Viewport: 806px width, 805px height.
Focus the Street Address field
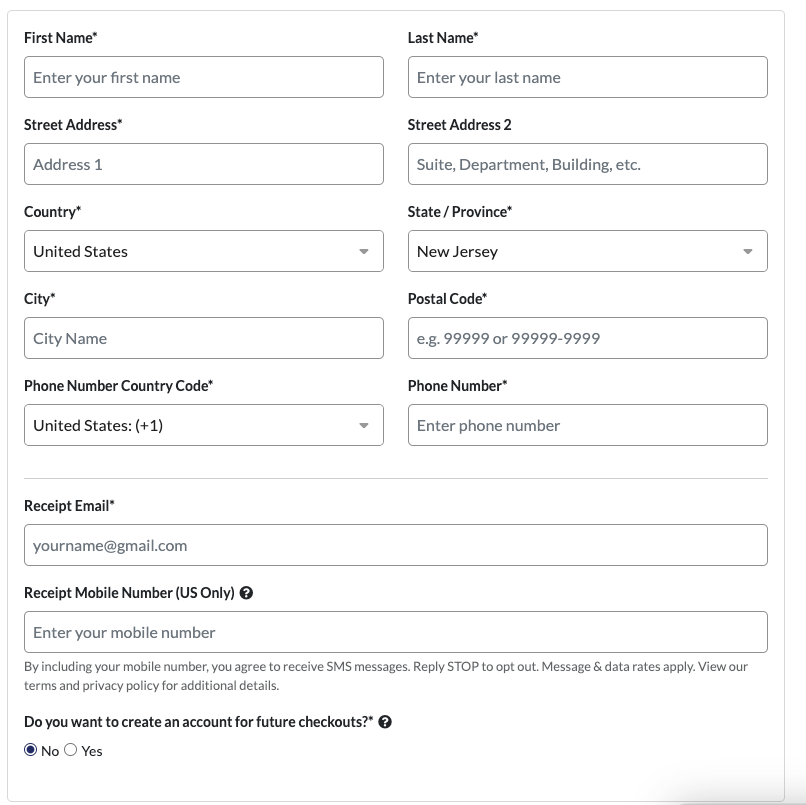(204, 164)
